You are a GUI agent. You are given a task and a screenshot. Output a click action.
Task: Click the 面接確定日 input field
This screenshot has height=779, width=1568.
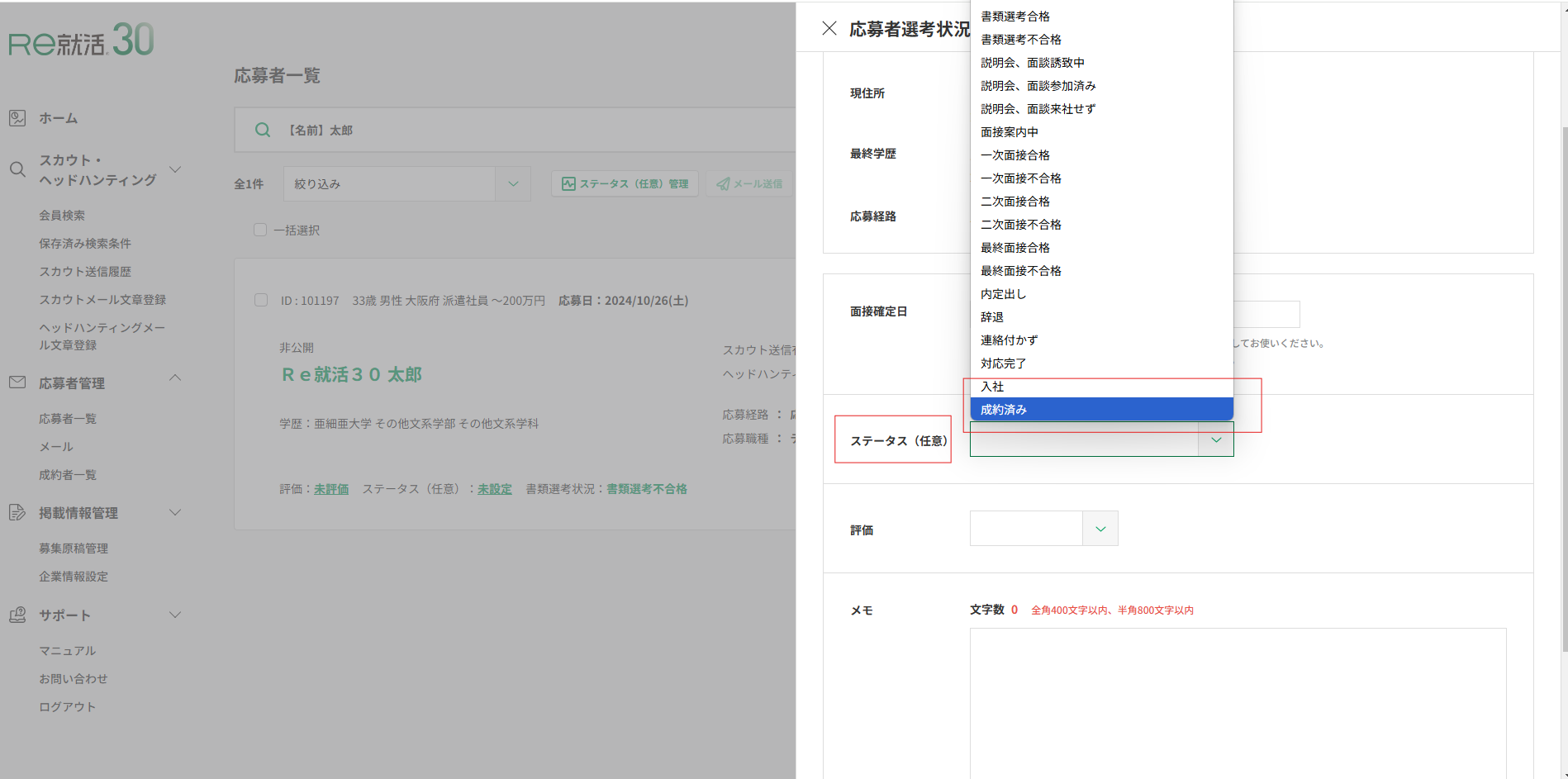coord(1266,314)
